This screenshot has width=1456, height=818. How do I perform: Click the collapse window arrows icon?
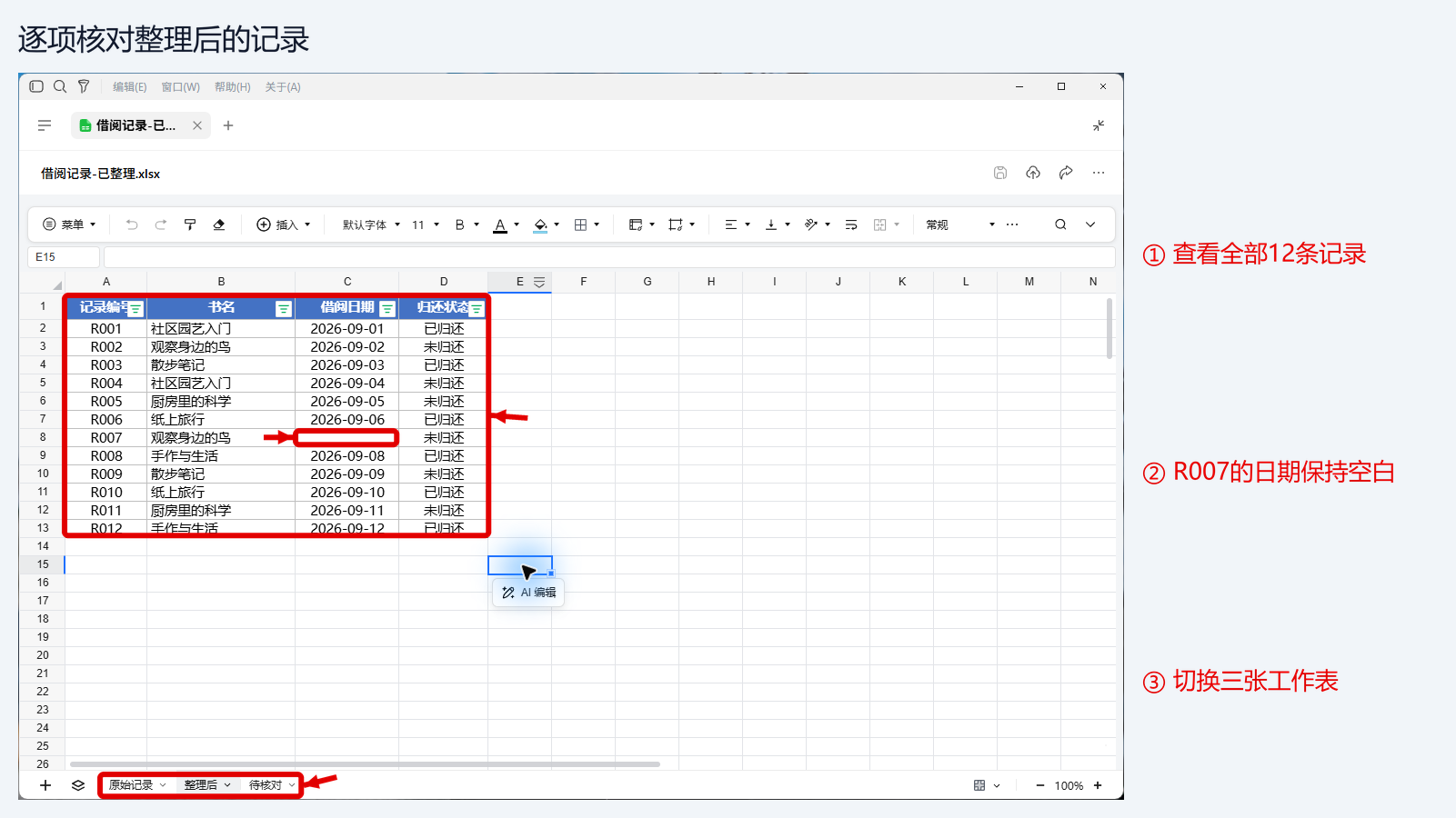pos(1099,125)
